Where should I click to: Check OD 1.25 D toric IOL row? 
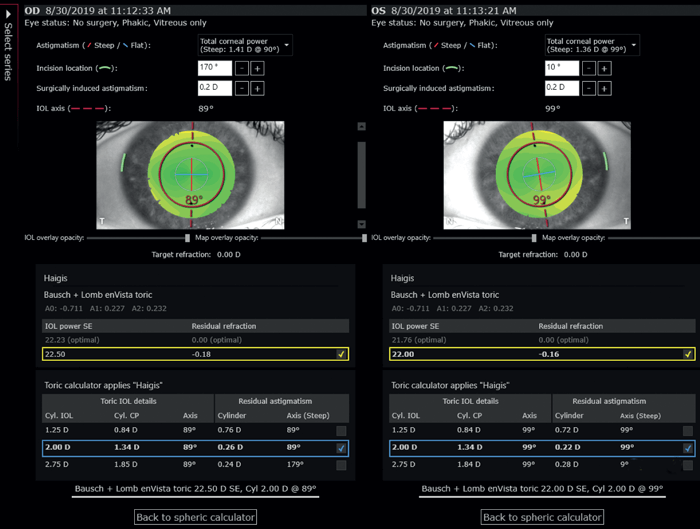point(341,431)
